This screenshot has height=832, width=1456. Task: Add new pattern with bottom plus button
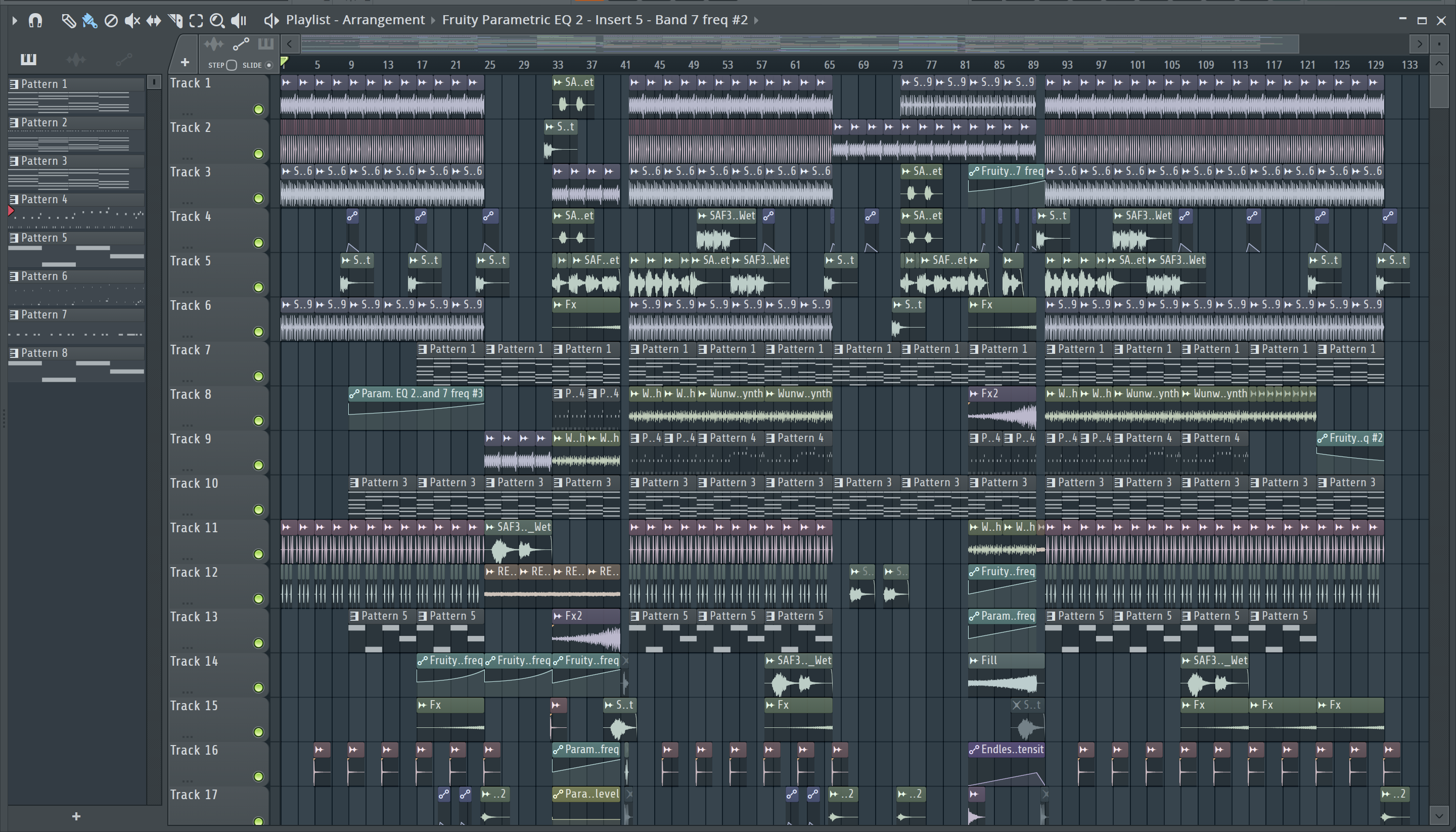pyautogui.click(x=76, y=816)
